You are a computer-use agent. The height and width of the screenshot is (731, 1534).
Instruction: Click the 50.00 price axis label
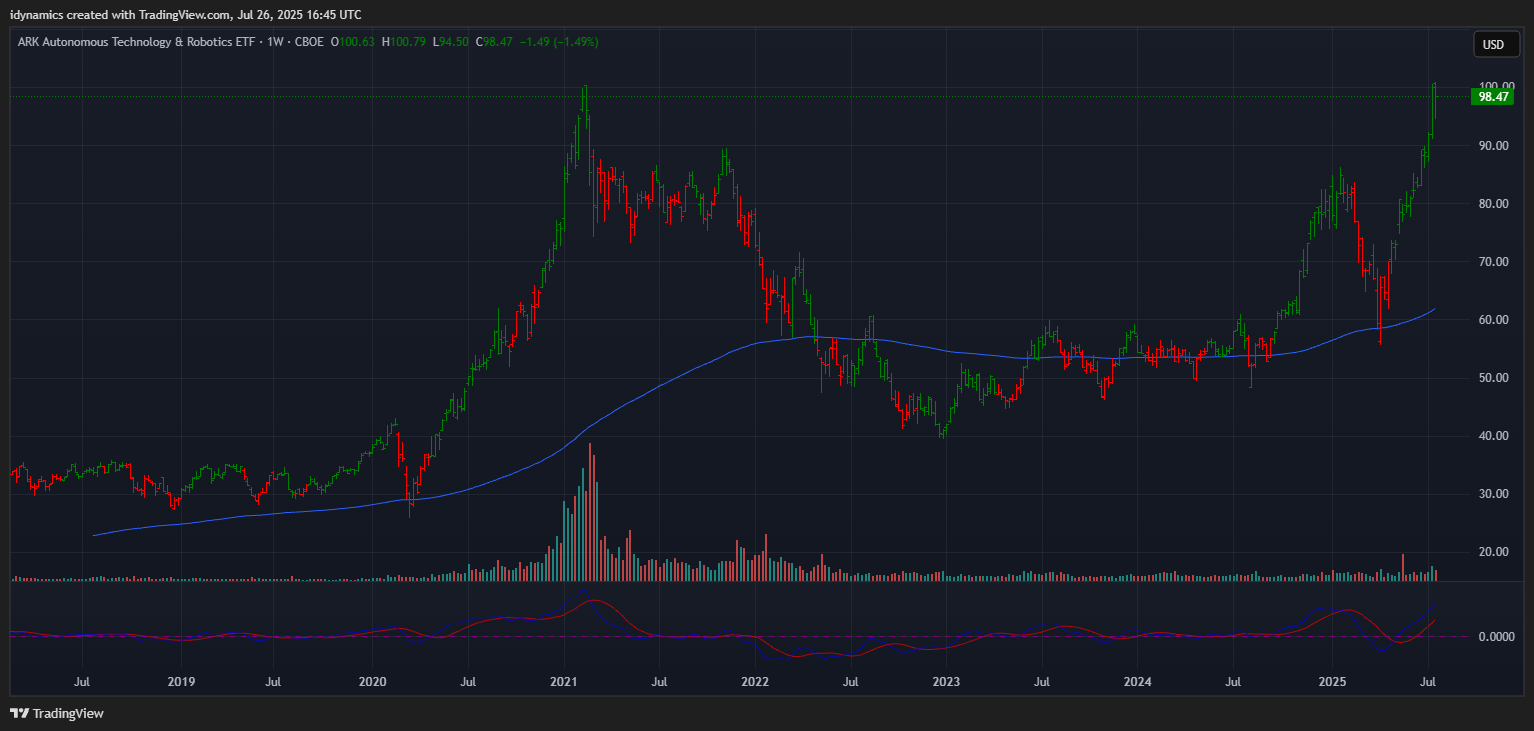coord(1493,378)
